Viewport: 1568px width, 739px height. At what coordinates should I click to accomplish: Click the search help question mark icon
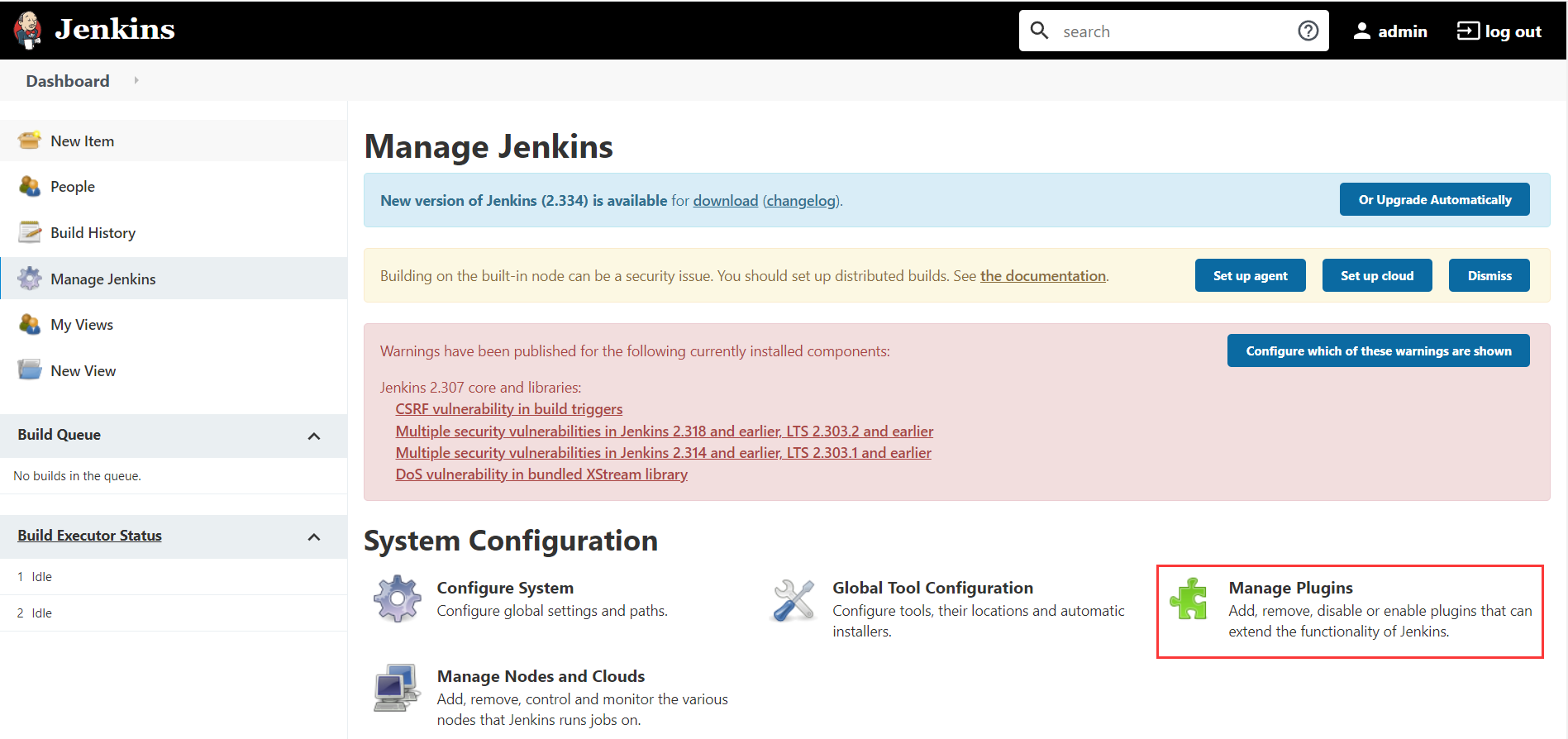click(1308, 31)
